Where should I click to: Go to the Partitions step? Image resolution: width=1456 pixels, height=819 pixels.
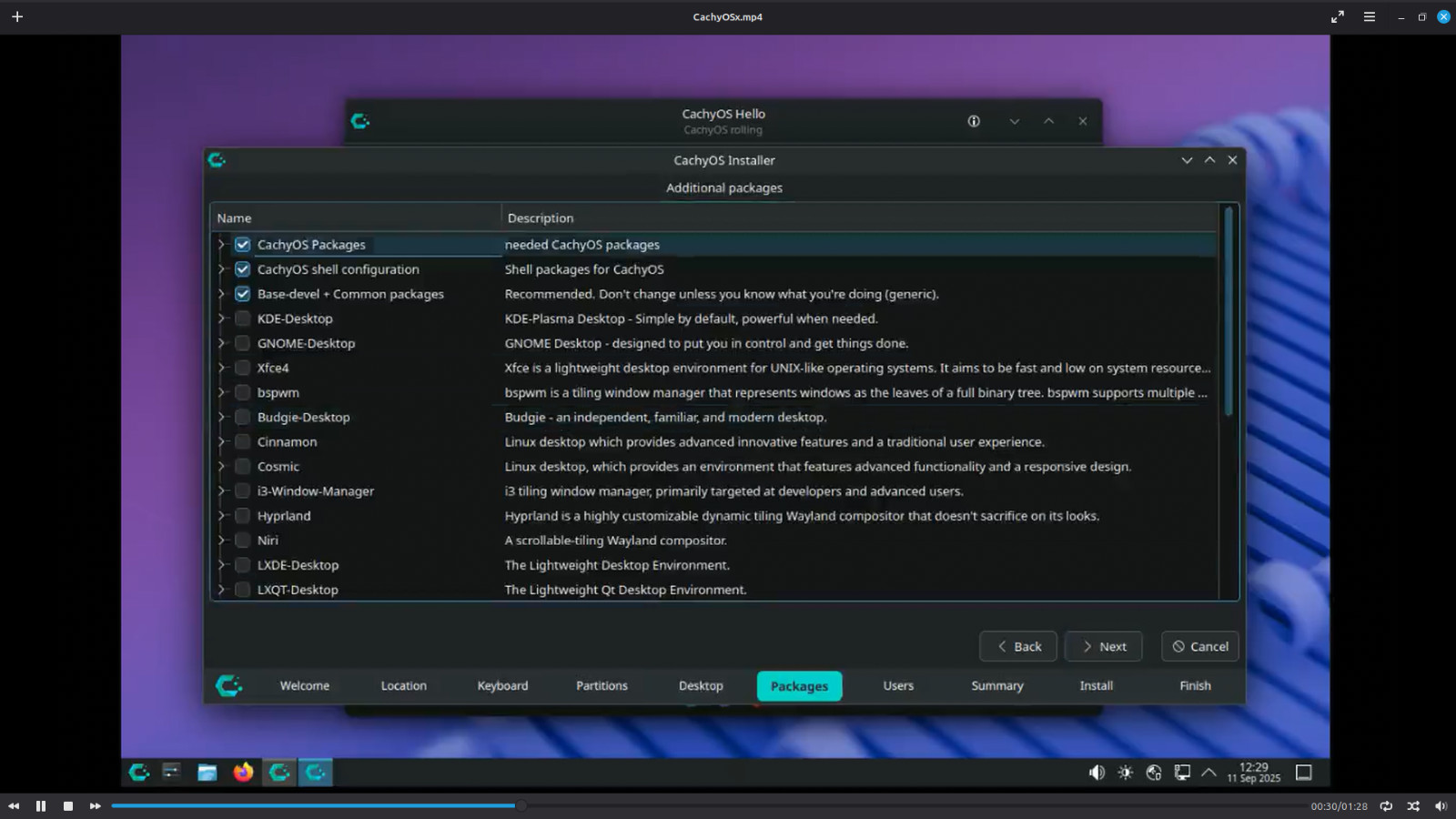pyautogui.click(x=602, y=685)
